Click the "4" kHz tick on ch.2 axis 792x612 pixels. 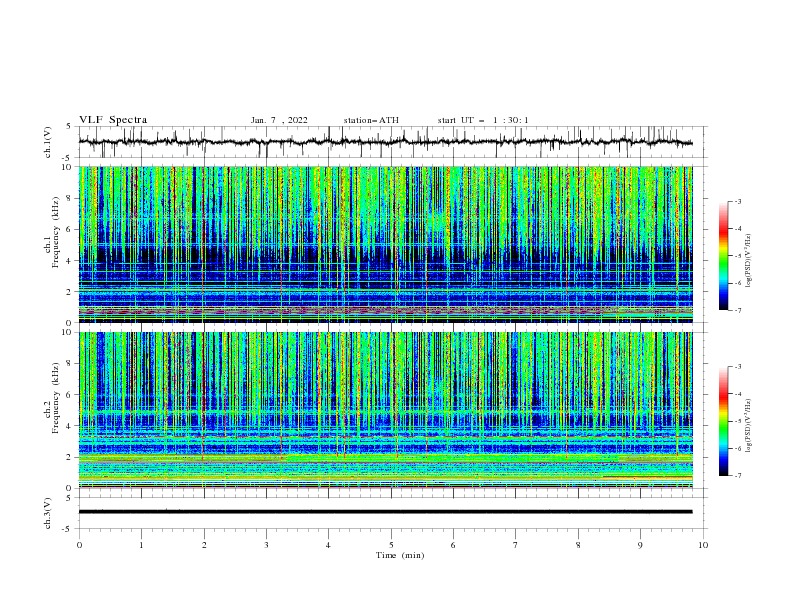tap(70, 426)
